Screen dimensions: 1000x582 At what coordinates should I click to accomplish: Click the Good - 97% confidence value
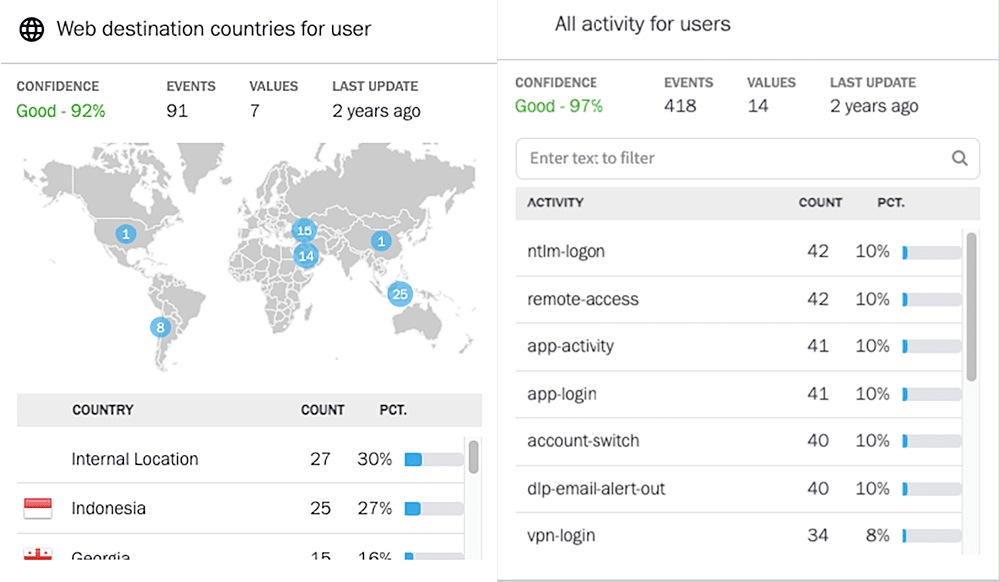pyautogui.click(x=559, y=106)
